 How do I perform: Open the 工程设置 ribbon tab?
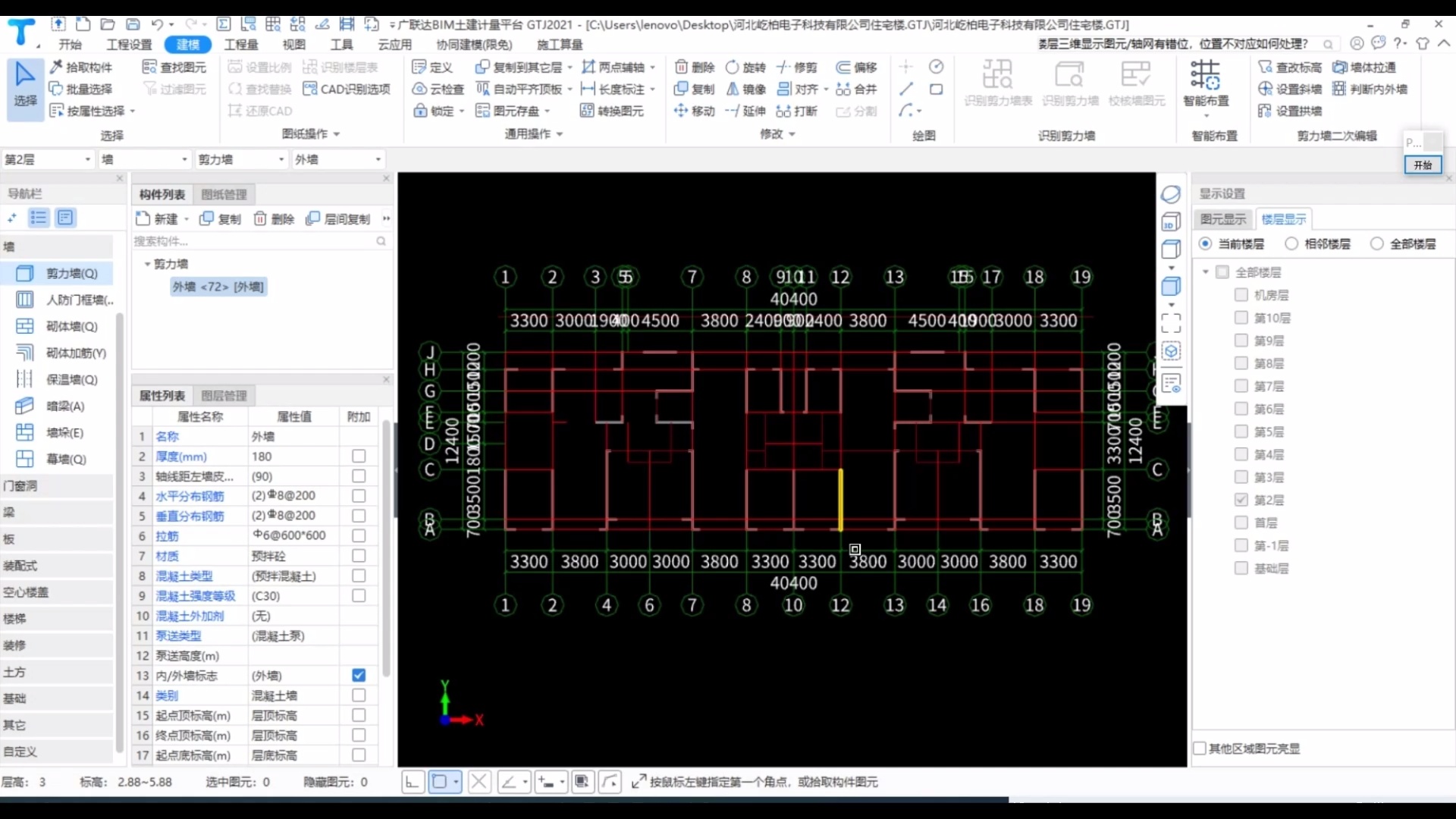click(129, 44)
